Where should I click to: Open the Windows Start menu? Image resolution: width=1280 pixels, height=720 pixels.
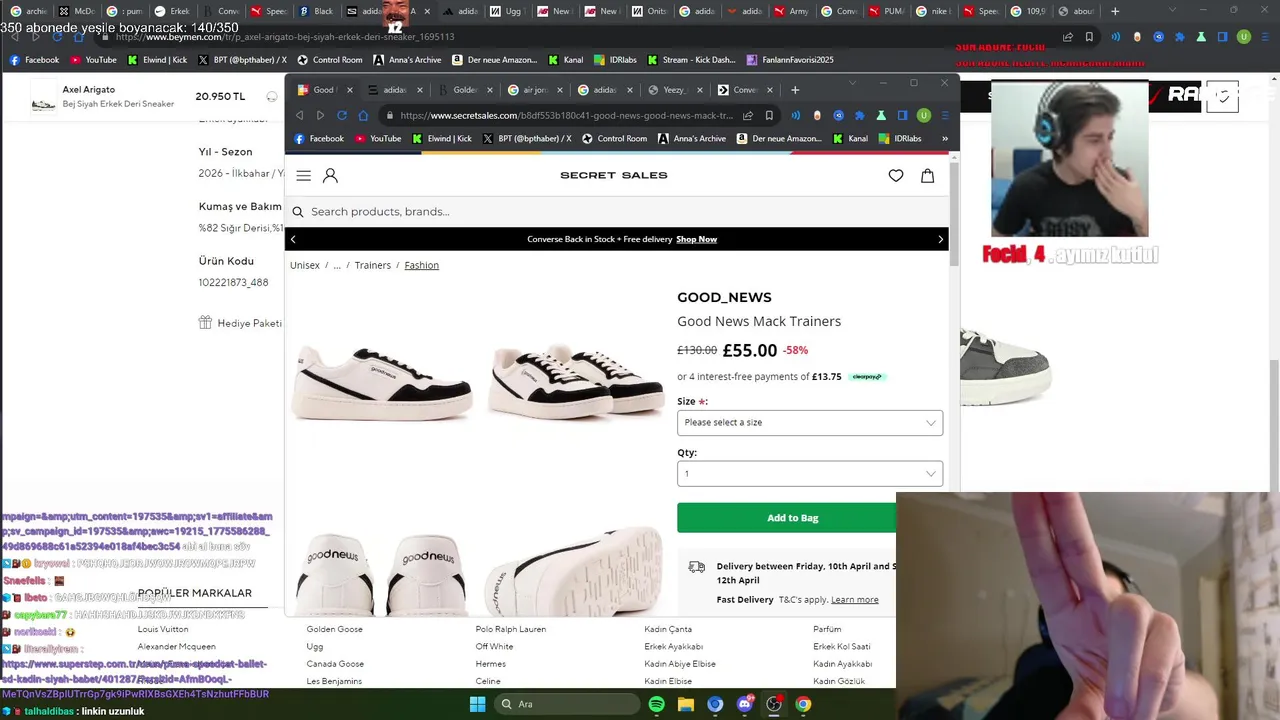(477, 704)
